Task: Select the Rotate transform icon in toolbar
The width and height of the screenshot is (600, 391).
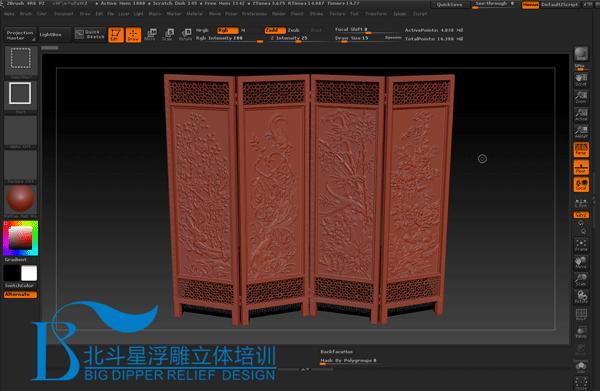Action: click(186, 35)
